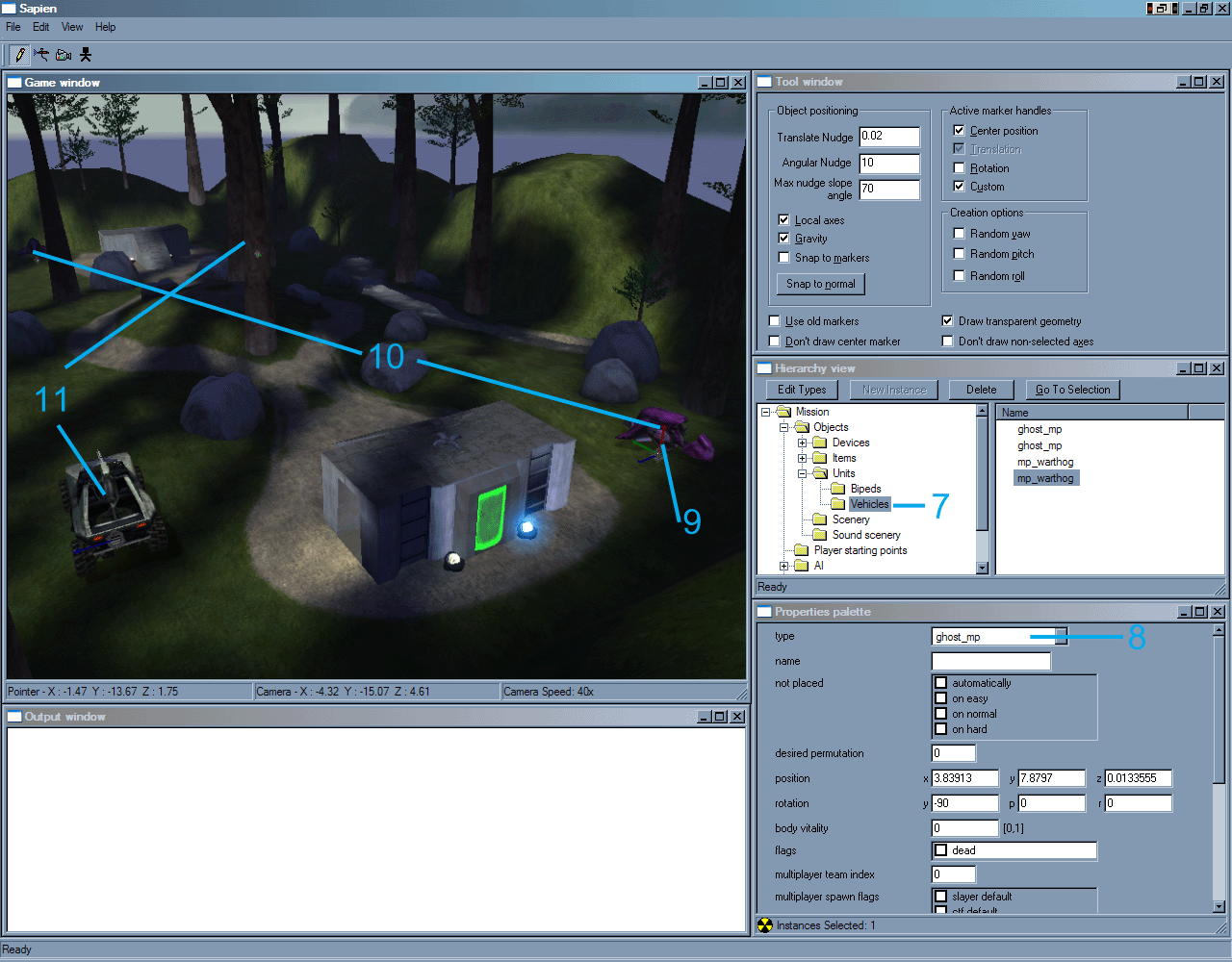Click the Properties palette scroll down arrow

pos(1219,905)
